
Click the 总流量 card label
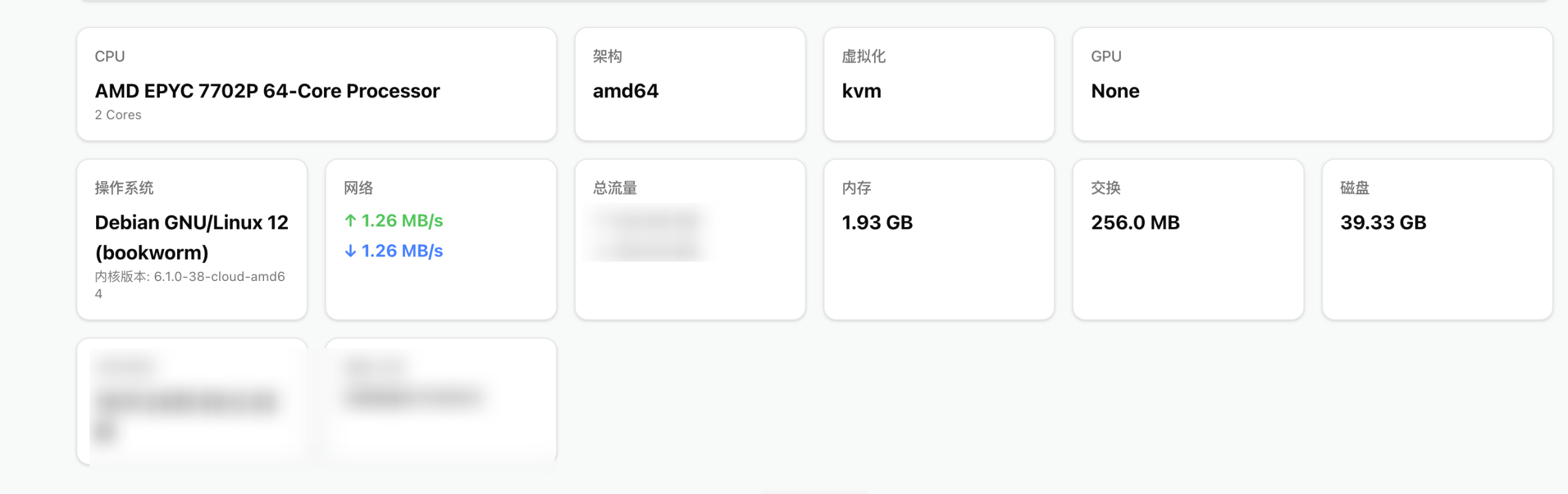point(615,188)
